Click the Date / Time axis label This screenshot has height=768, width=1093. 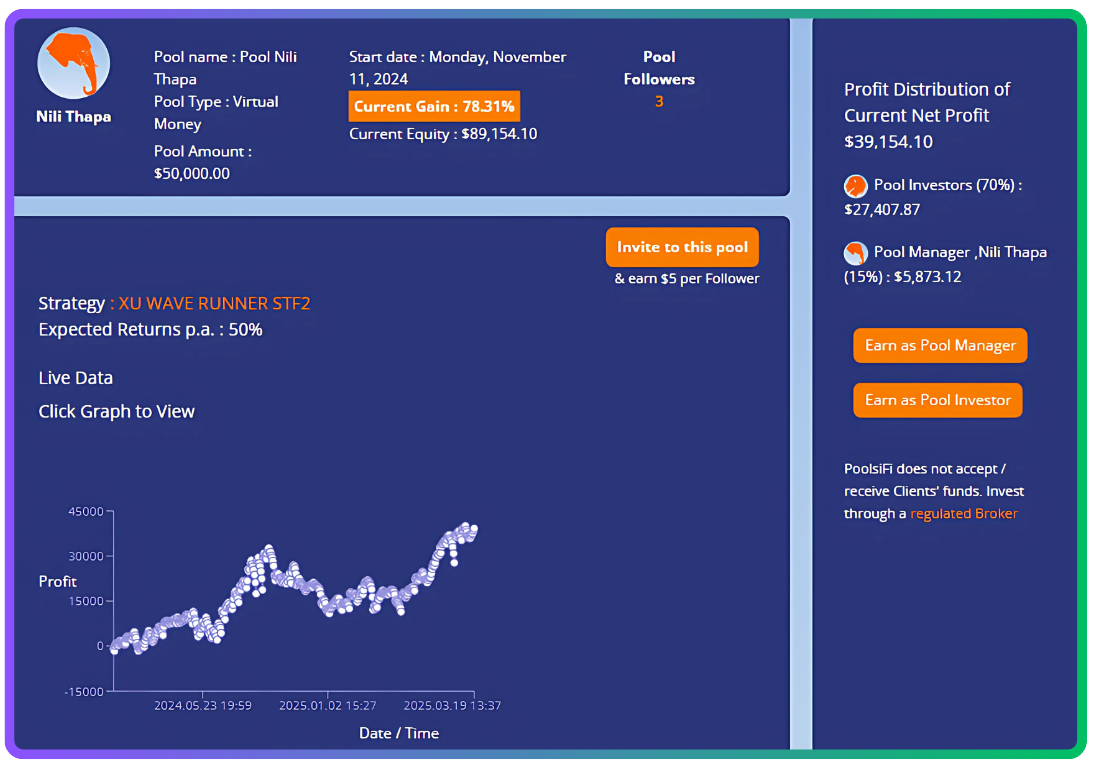pos(399,733)
